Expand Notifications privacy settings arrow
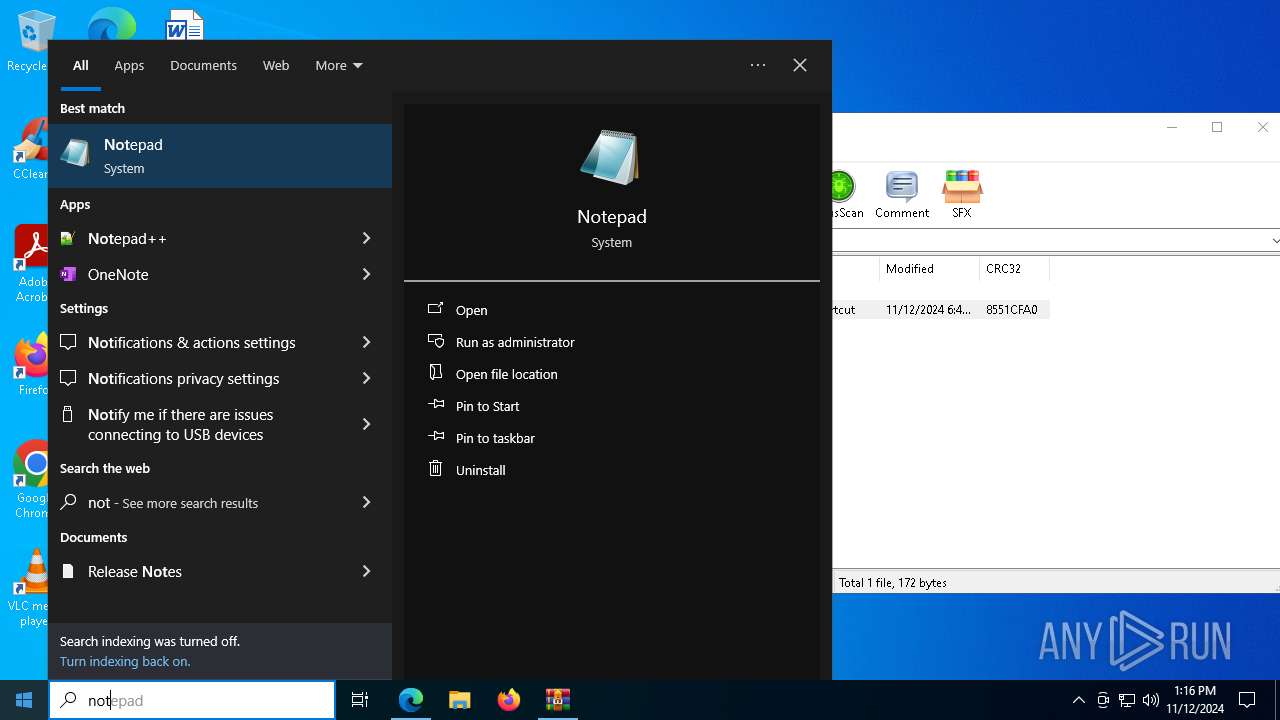Screen dimensions: 1280x720 366,378
